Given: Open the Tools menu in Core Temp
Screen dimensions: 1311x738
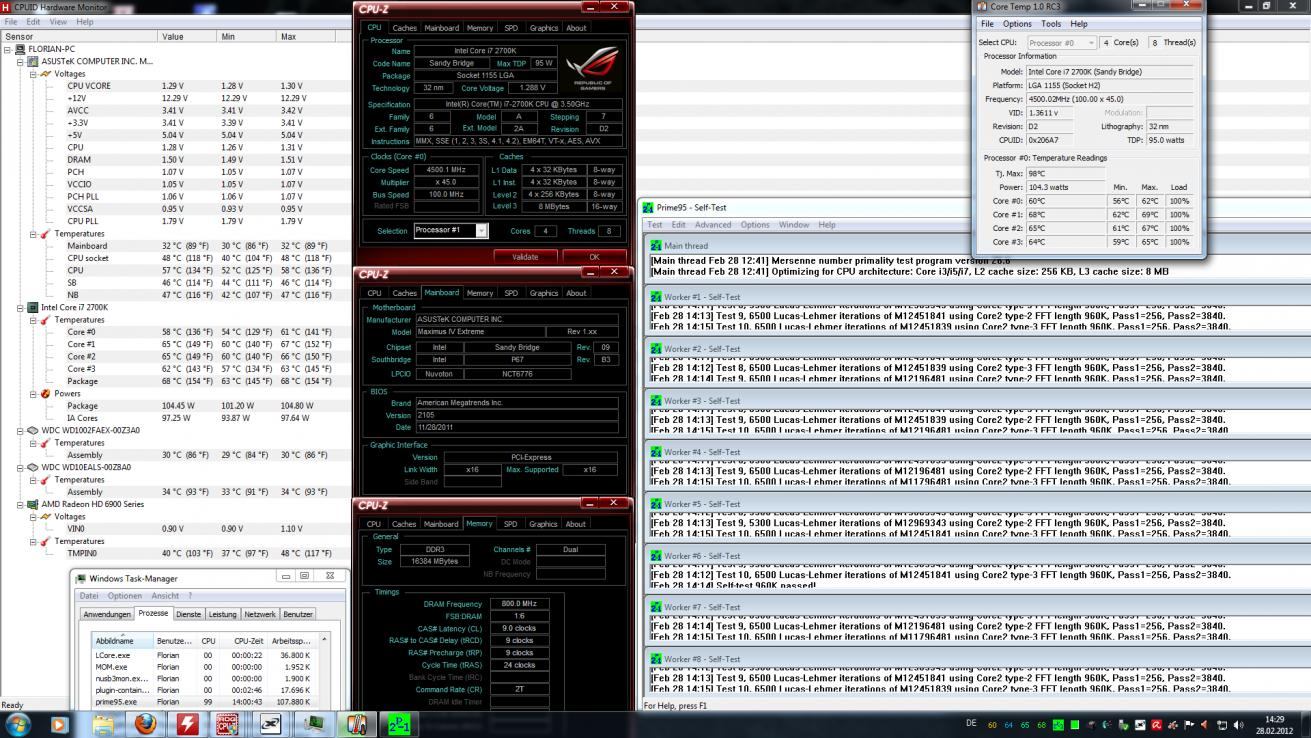Looking at the screenshot, I should tap(1050, 24).
